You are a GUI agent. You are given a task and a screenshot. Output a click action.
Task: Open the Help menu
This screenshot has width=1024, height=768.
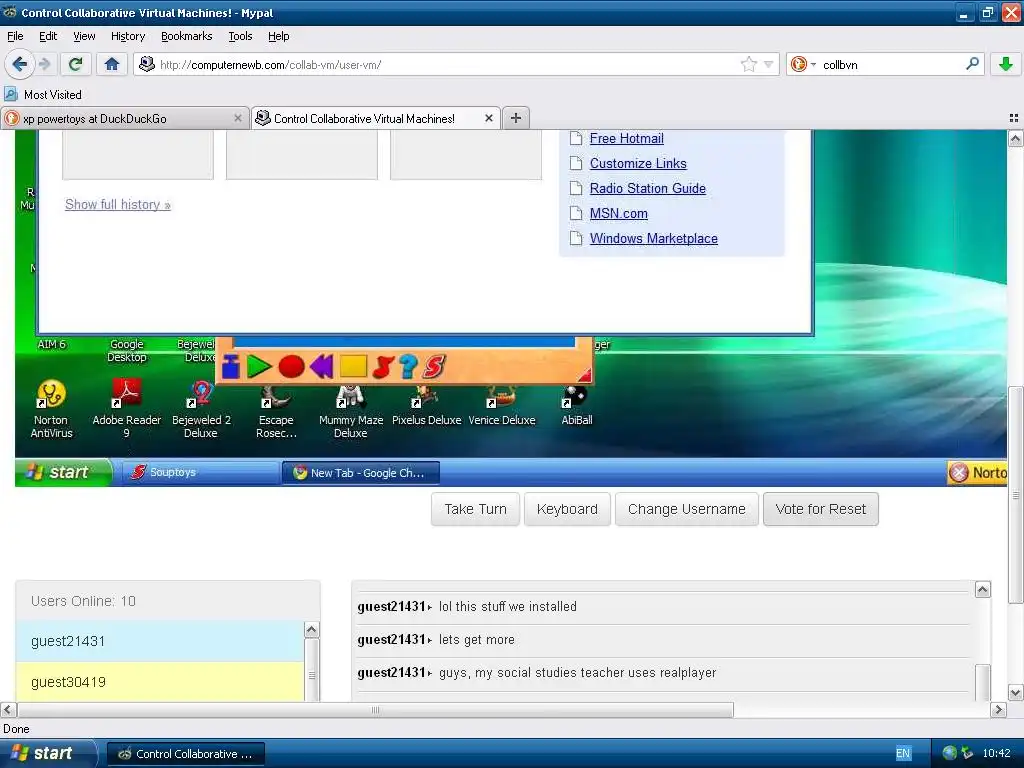pyautogui.click(x=279, y=36)
